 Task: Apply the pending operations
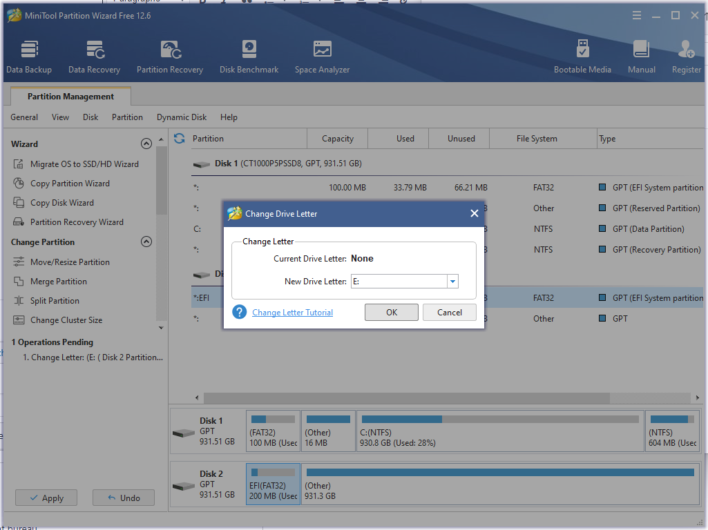(45, 497)
